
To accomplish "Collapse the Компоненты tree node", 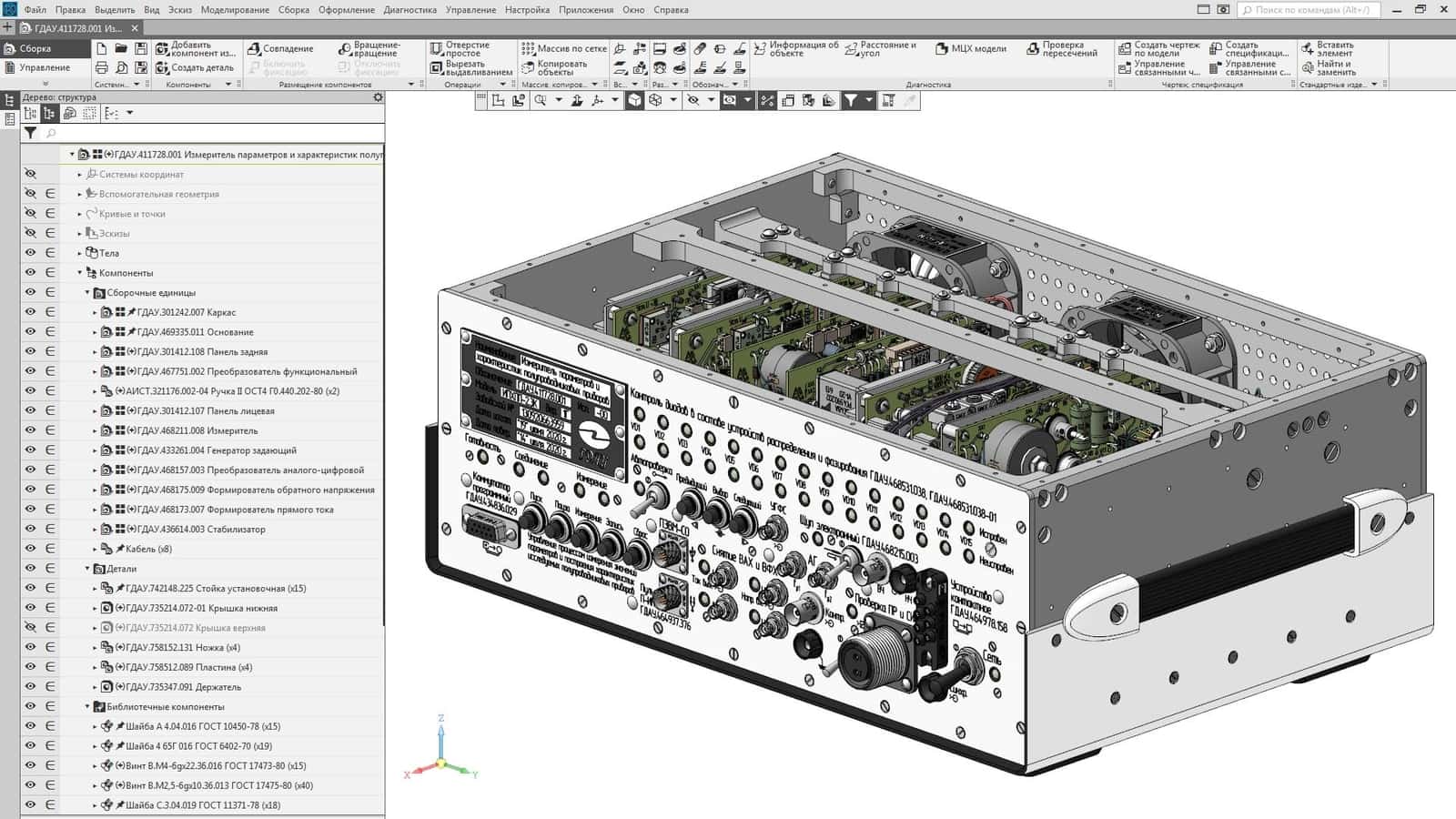I will coord(79,273).
